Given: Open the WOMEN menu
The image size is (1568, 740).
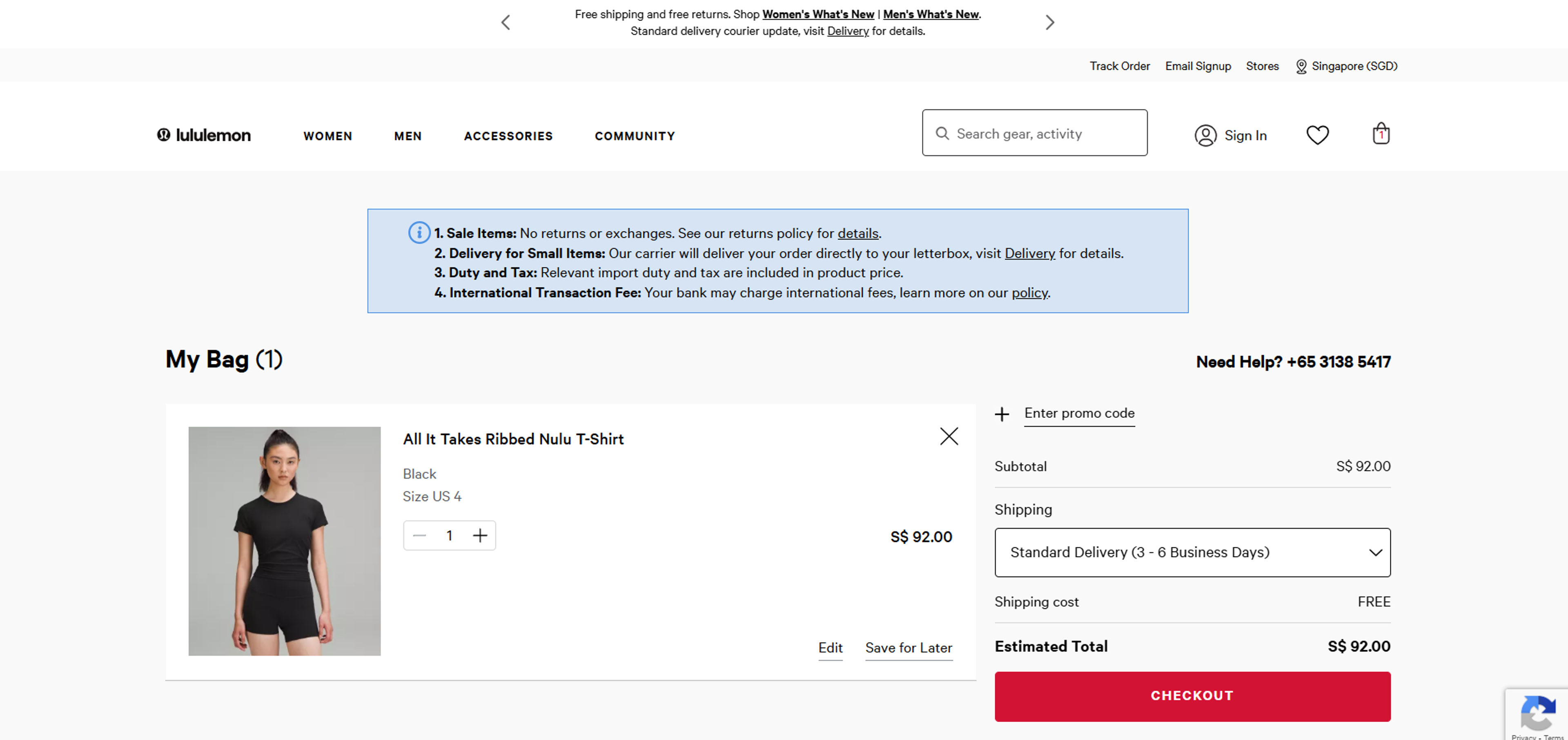Looking at the screenshot, I should point(327,136).
